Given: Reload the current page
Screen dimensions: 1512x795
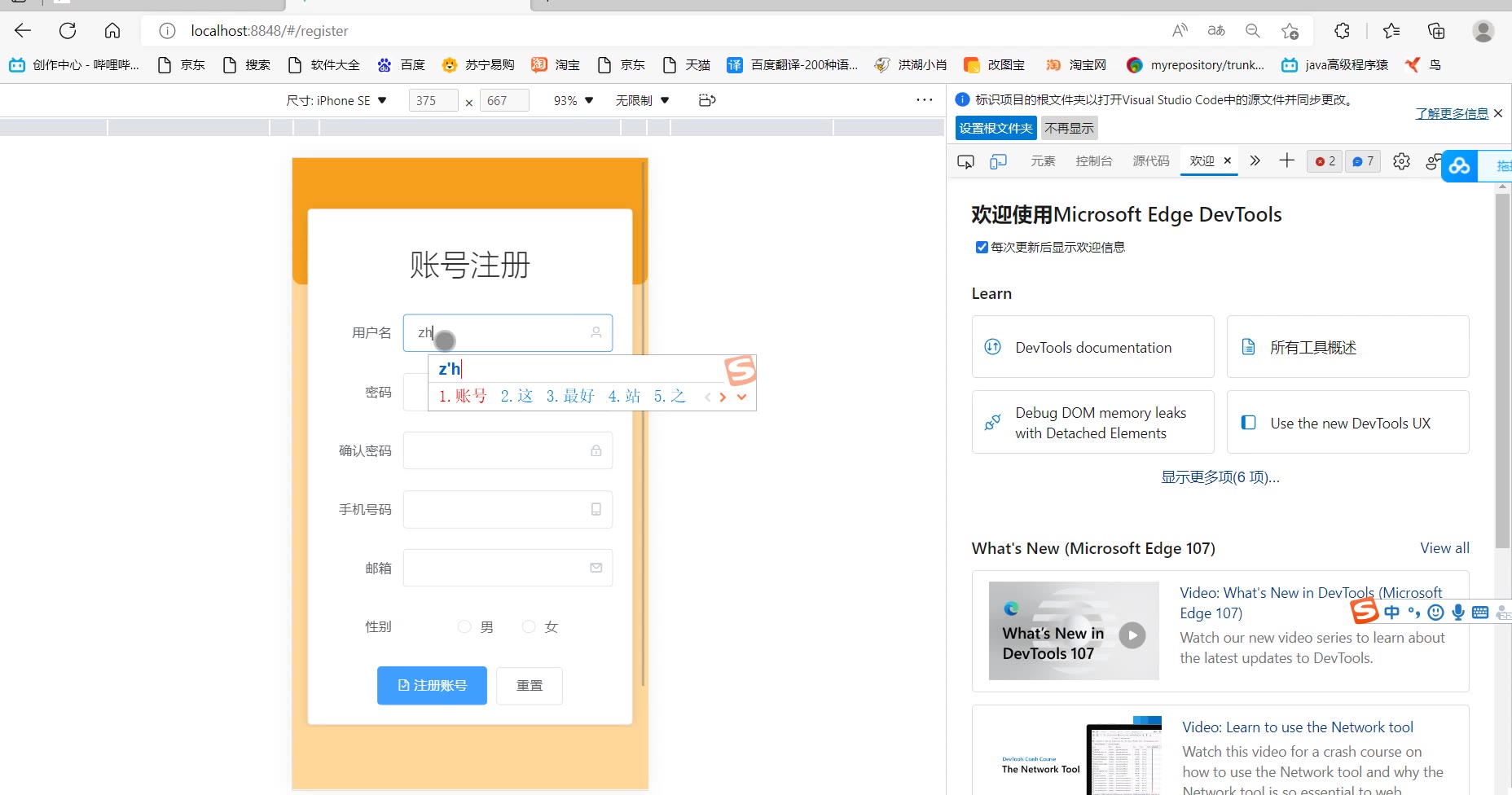Looking at the screenshot, I should [x=68, y=31].
